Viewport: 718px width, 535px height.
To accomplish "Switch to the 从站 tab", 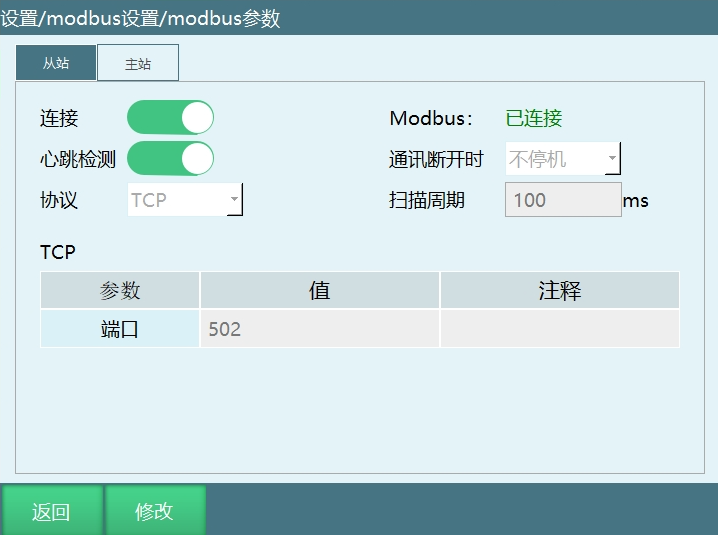I will coord(56,63).
